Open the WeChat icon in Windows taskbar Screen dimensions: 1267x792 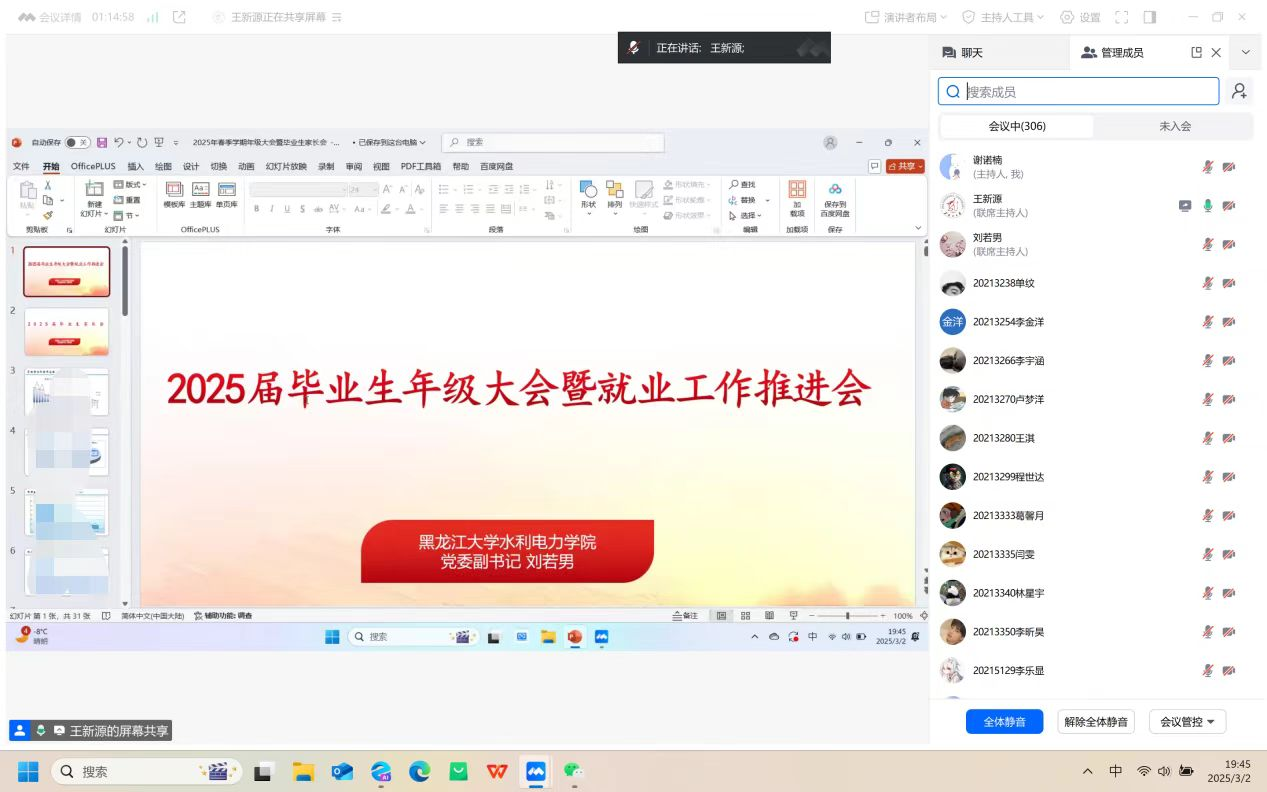tap(573, 771)
